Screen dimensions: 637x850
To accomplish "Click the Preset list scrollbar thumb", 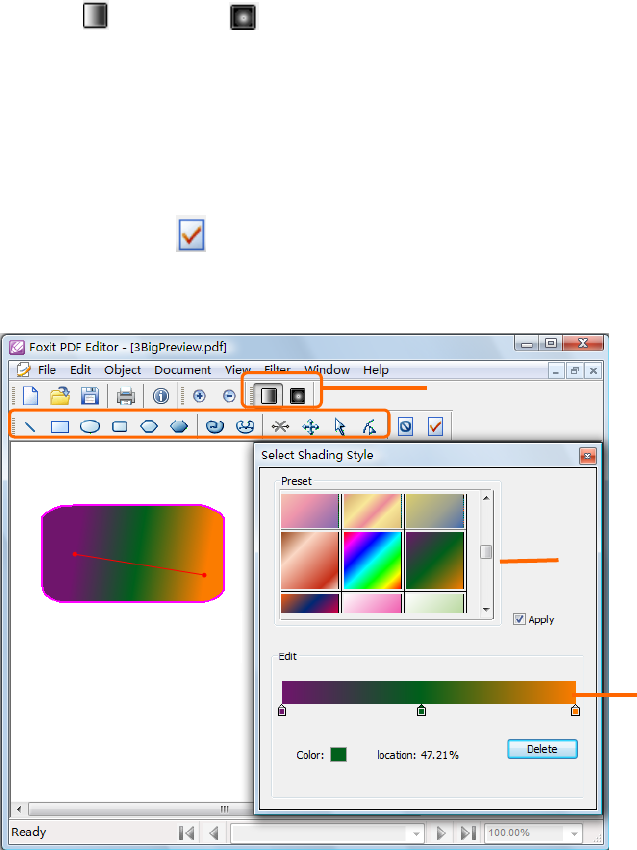I will click(x=486, y=552).
